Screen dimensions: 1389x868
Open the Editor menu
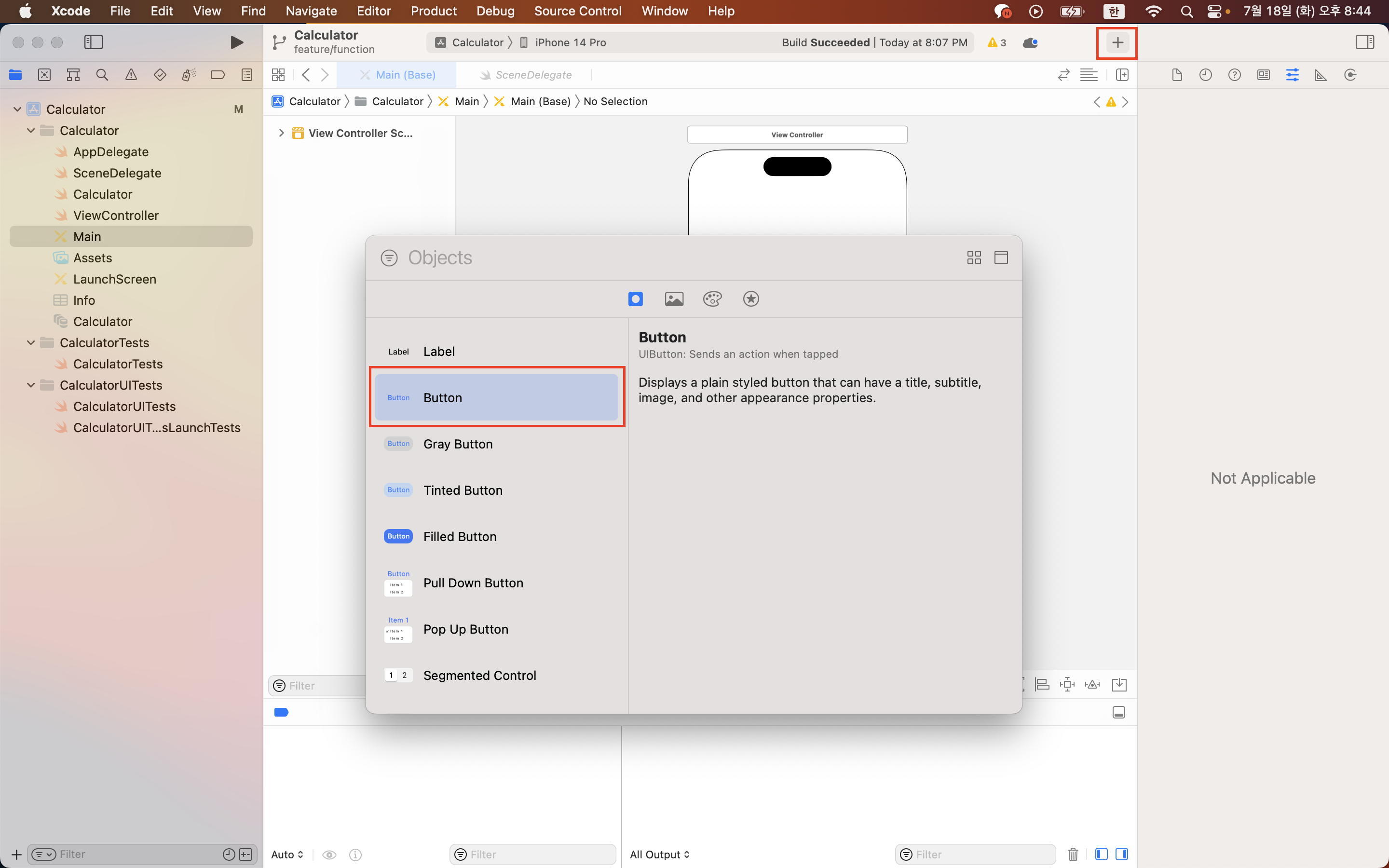[374, 11]
